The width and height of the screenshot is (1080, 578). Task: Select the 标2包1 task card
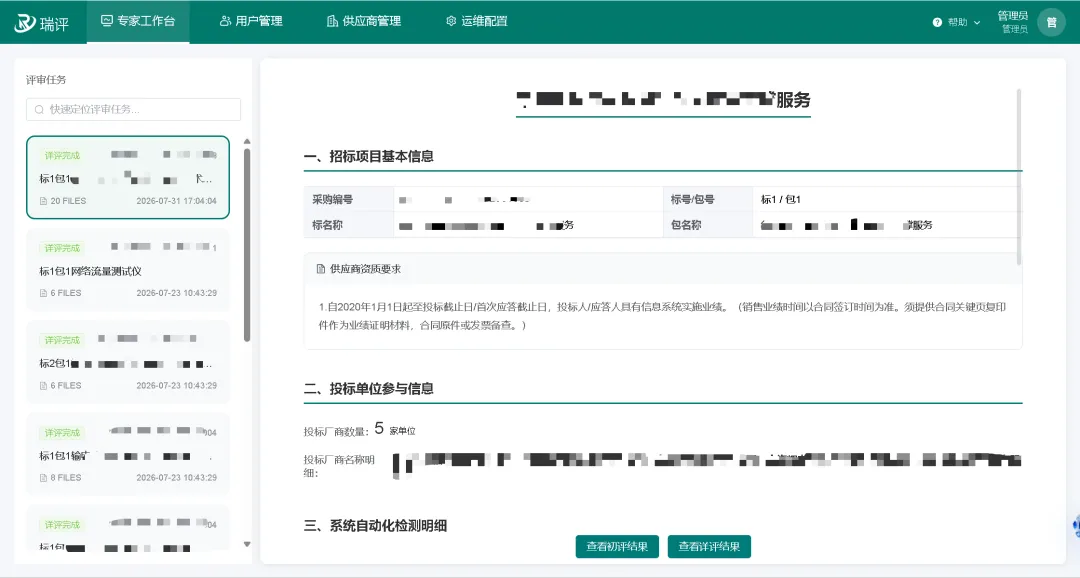click(128, 362)
